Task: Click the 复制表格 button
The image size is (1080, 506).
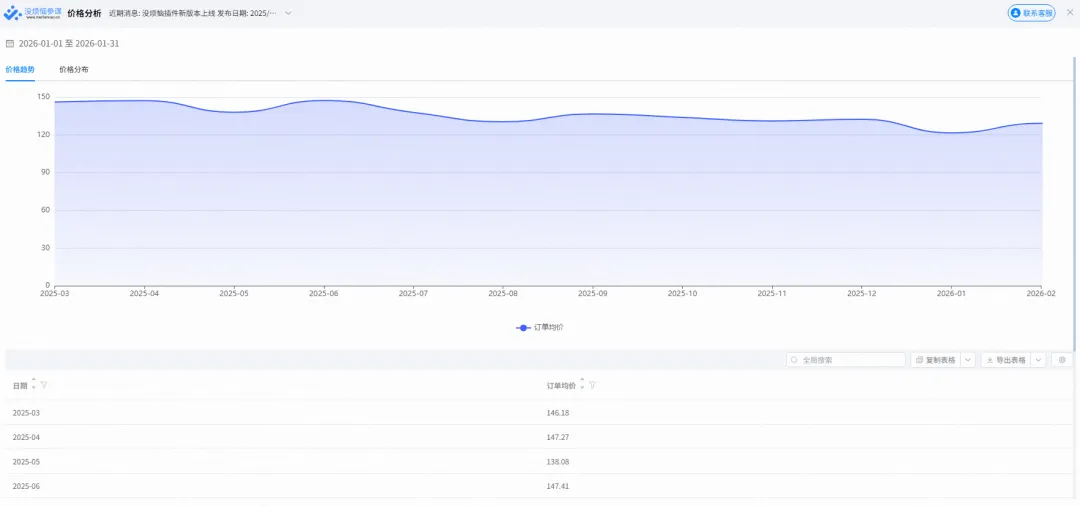Action: (936, 360)
